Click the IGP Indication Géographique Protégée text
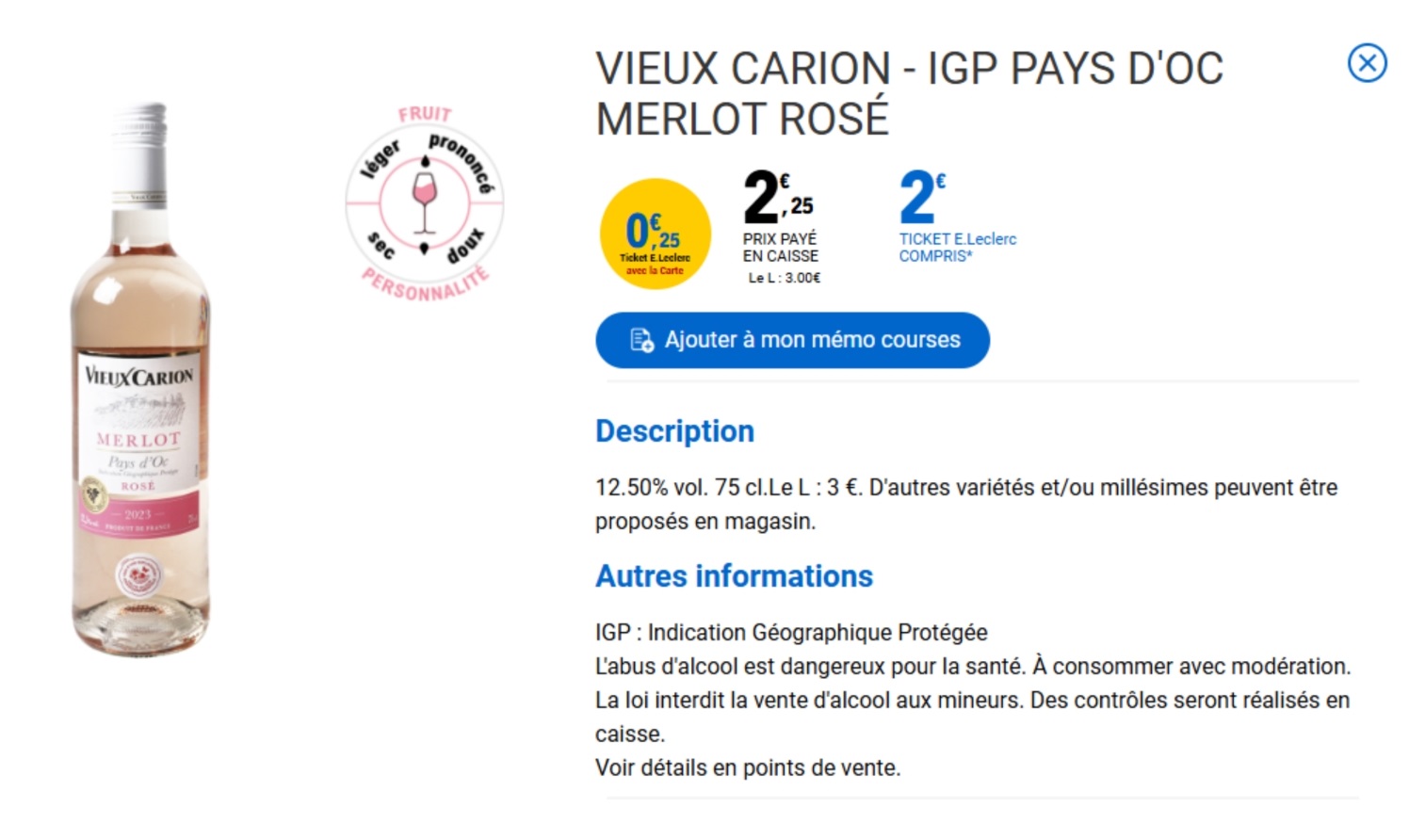1425x840 pixels. pos(791,633)
